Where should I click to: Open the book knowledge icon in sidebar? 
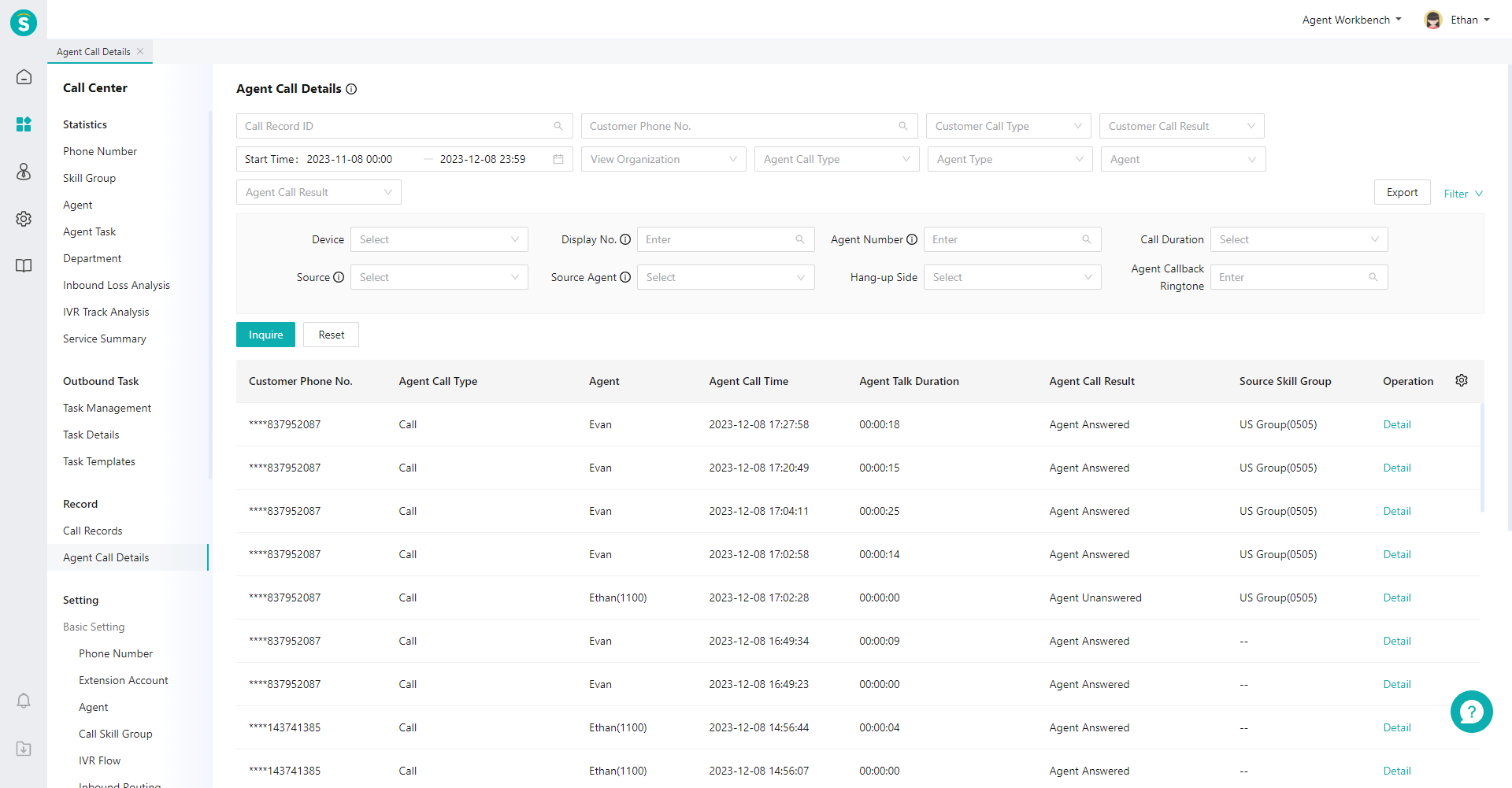pyautogui.click(x=24, y=266)
